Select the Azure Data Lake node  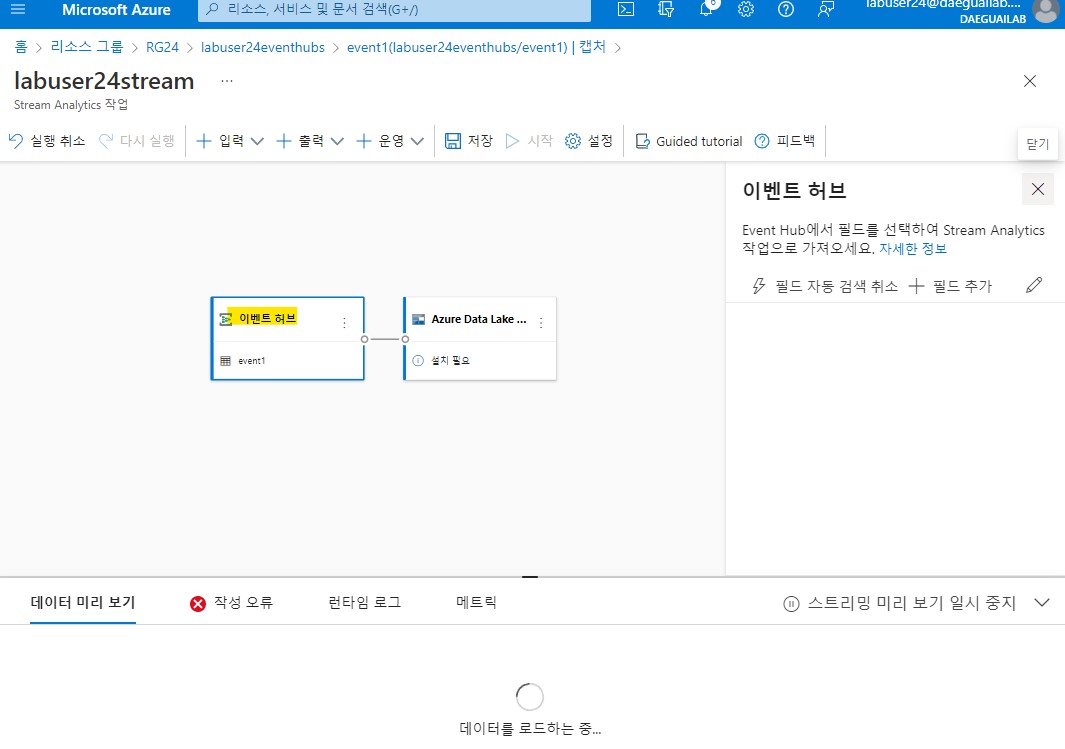point(480,338)
